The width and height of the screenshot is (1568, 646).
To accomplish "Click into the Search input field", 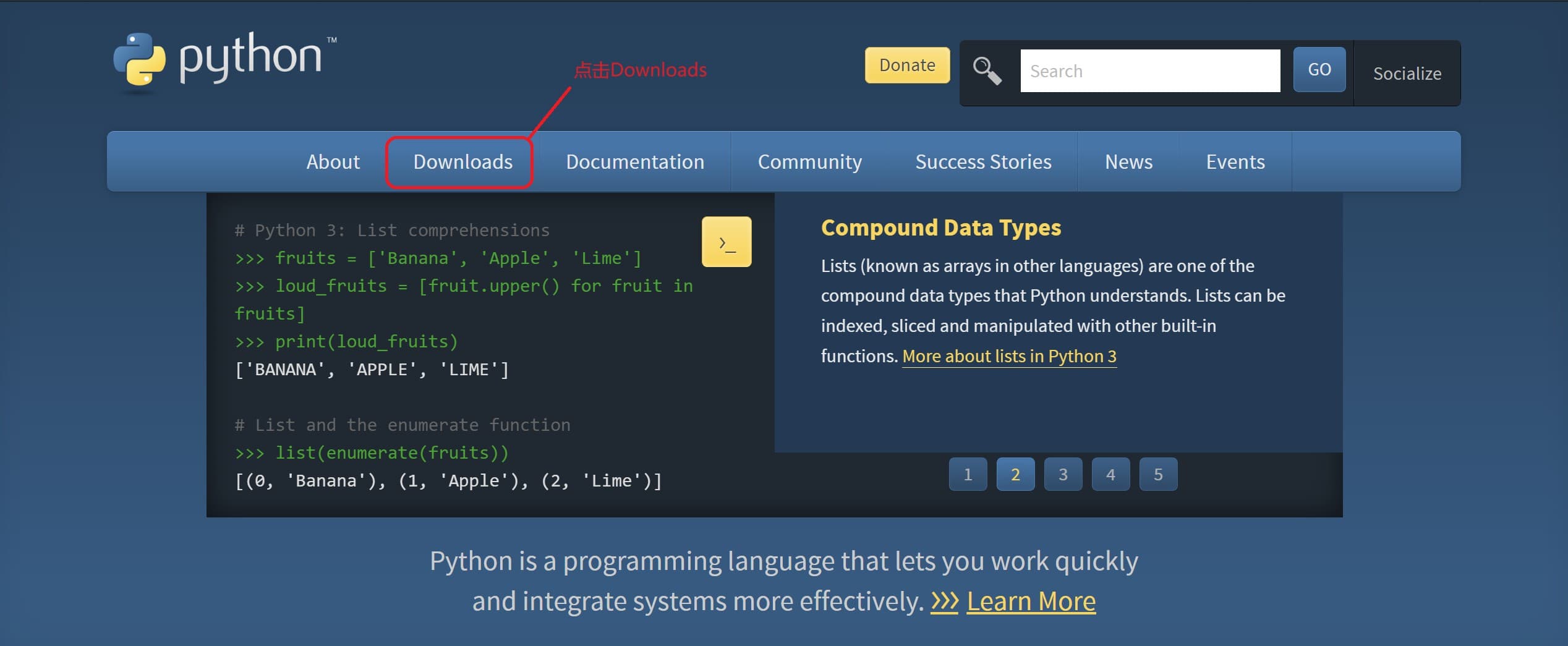I will (1150, 71).
